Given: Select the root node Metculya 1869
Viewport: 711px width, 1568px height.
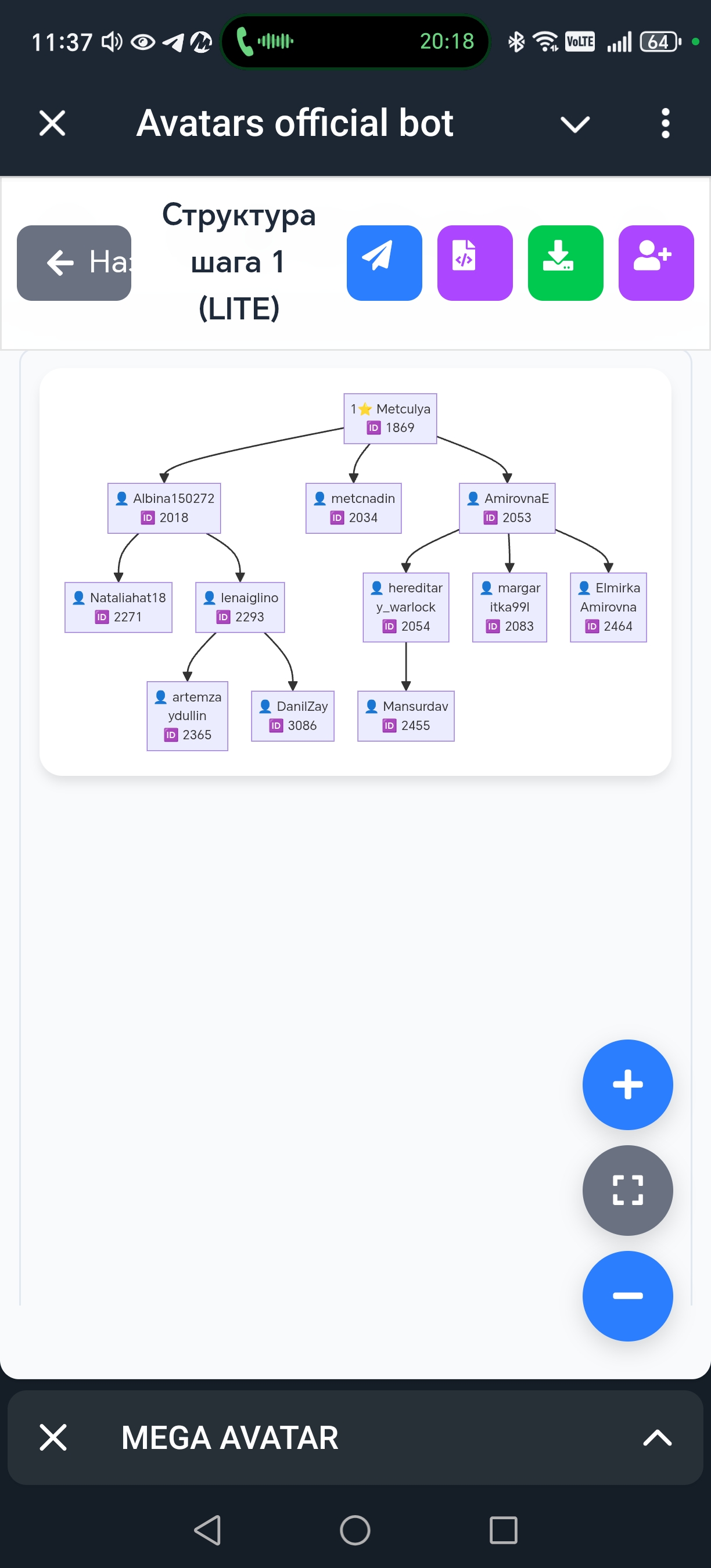Looking at the screenshot, I should 390,419.
